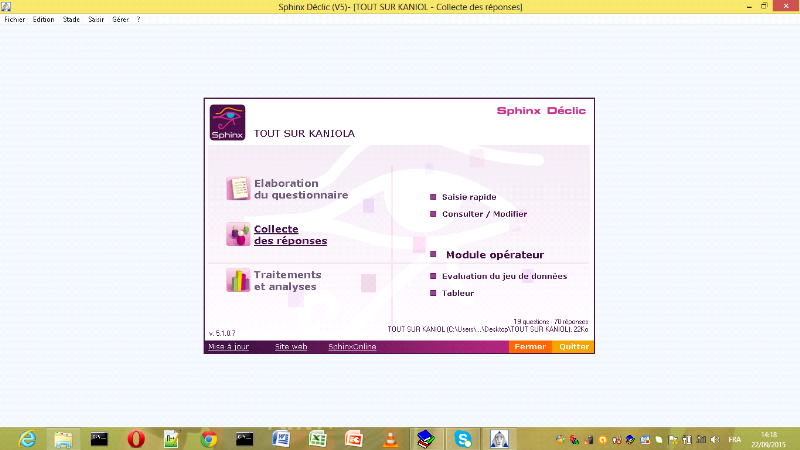Screen dimensions: 800x450
Task: Click the Collecte des réponses people icon
Action: [x=237, y=234]
